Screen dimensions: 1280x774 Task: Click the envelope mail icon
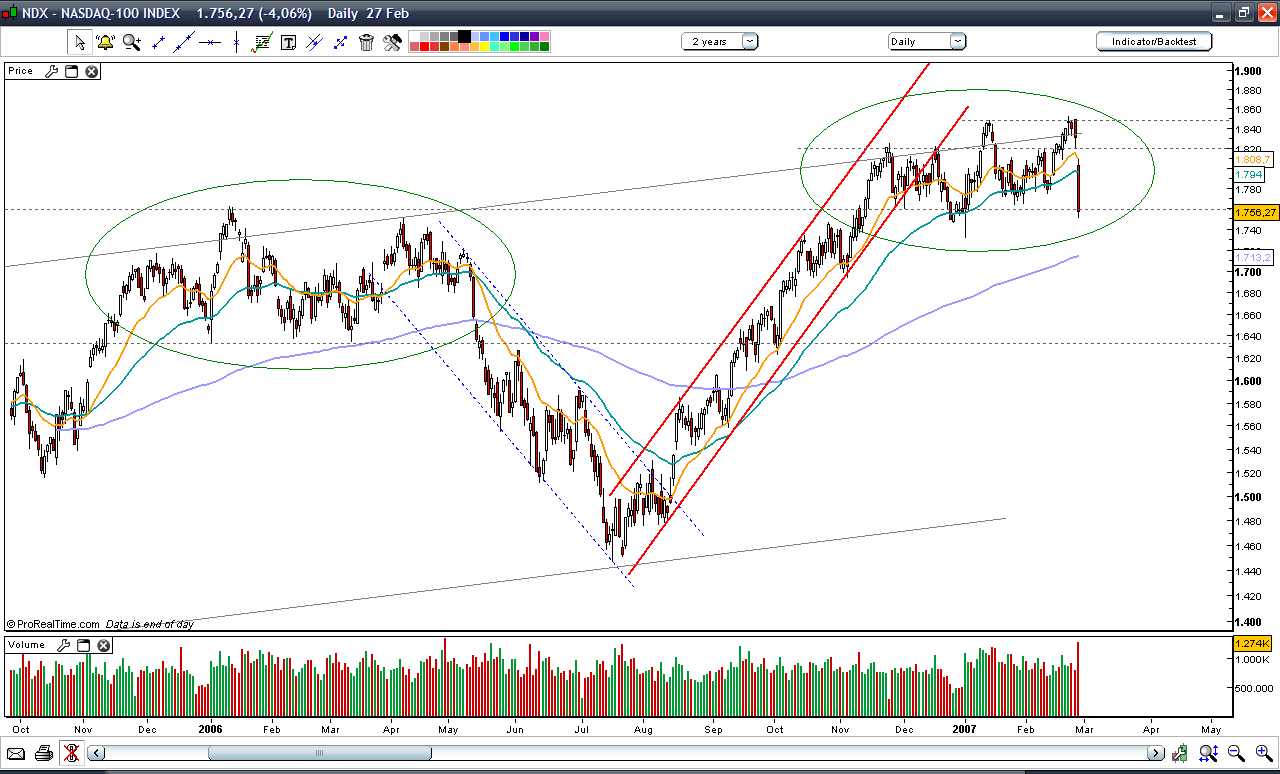tap(17, 753)
